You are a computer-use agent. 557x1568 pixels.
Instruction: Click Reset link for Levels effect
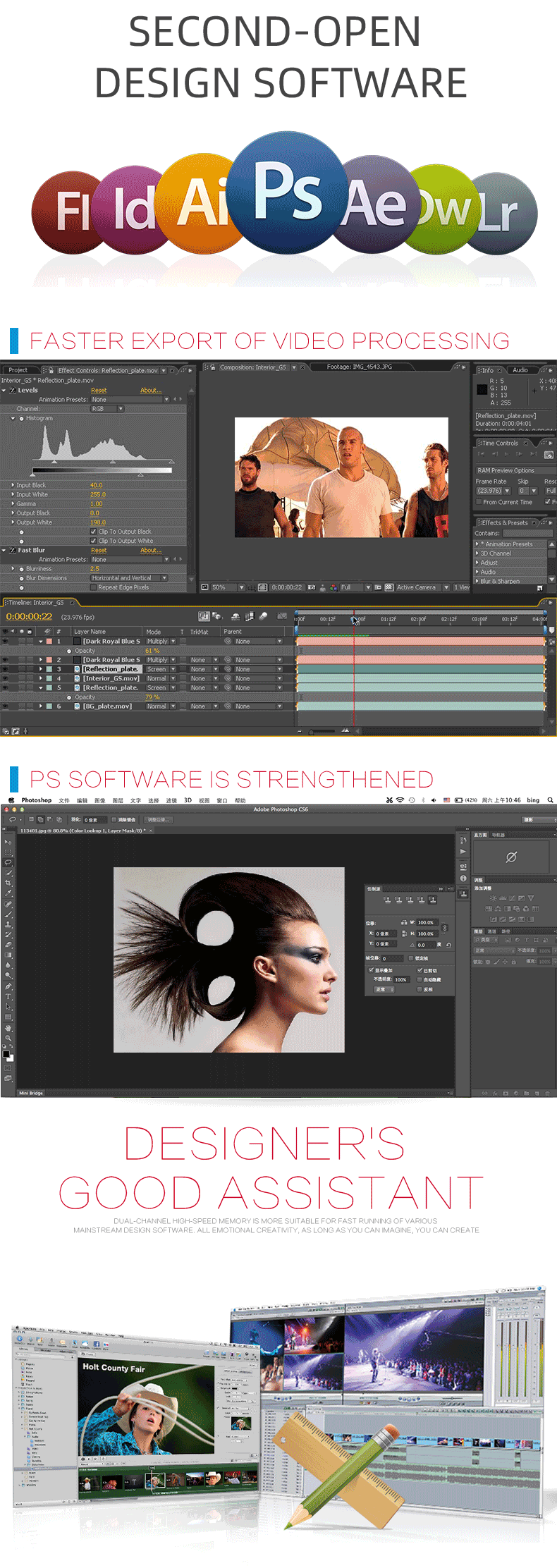point(99,390)
